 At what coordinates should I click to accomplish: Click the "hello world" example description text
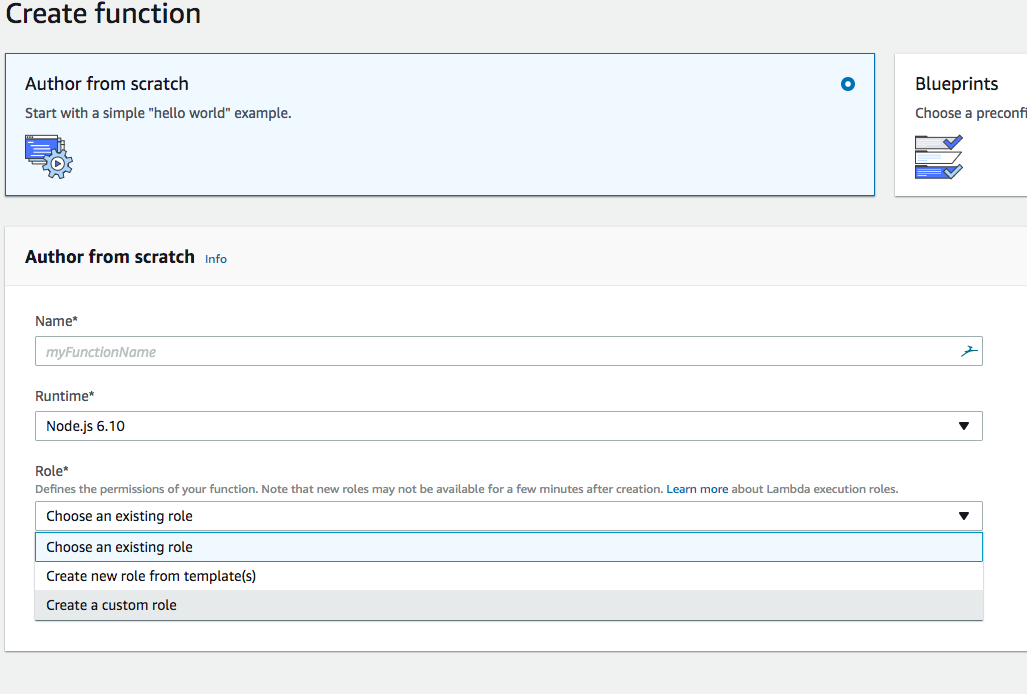point(158,113)
